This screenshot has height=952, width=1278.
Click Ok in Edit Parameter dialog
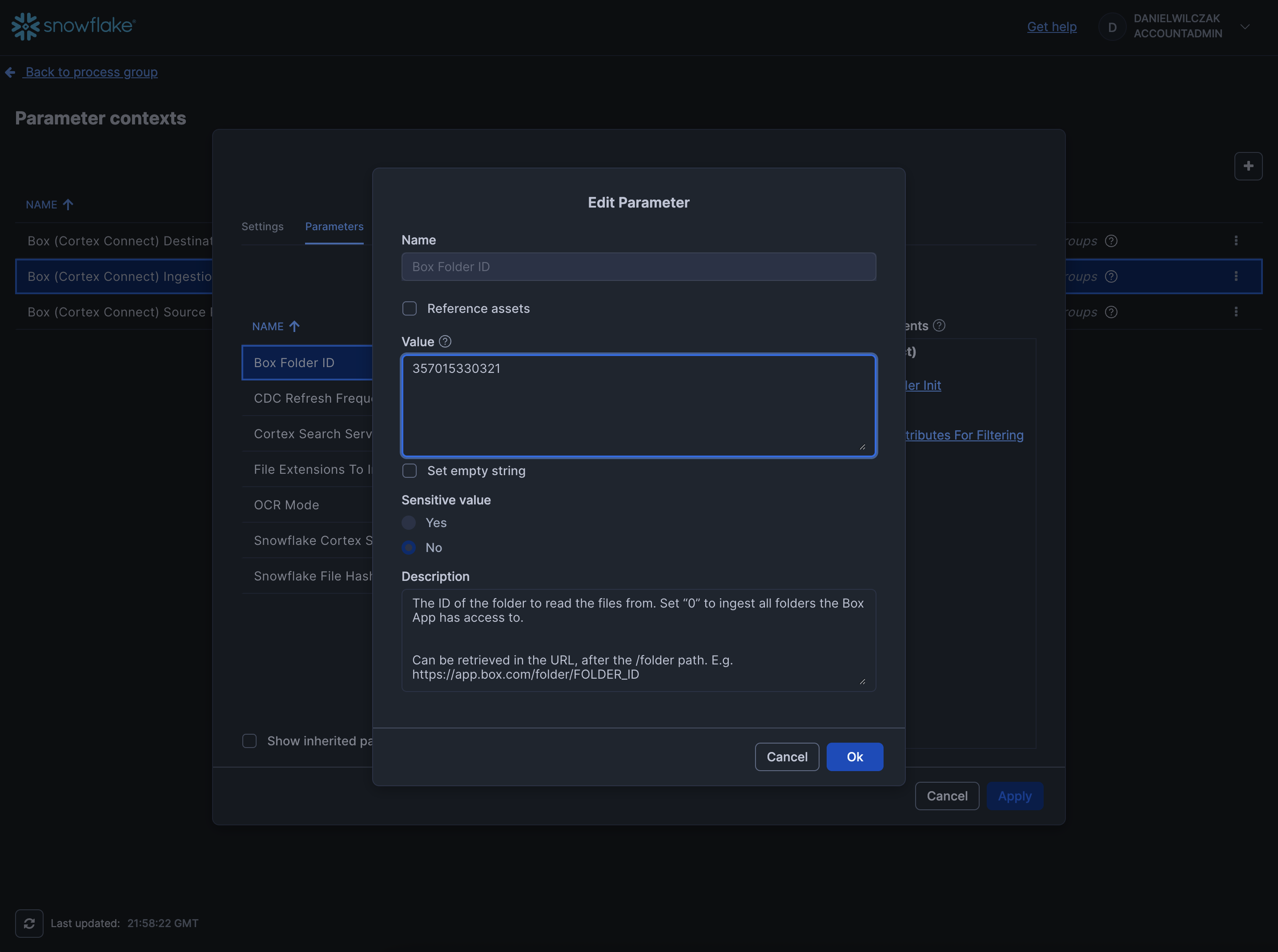(x=854, y=756)
